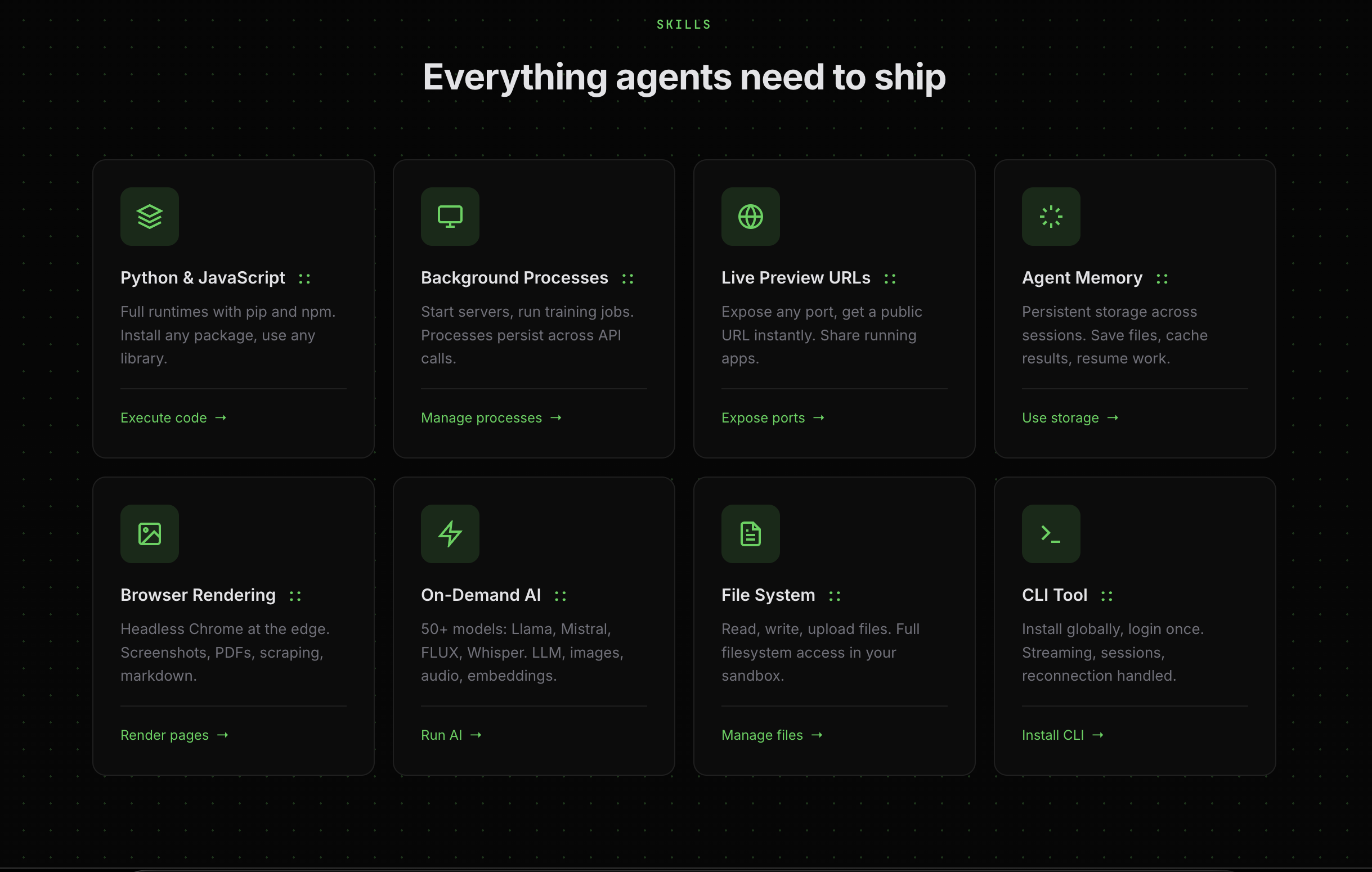The height and width of the screenshot is (872, 1372).
Task: Open the Install CLI link
Action: (x=1062, y=735)
